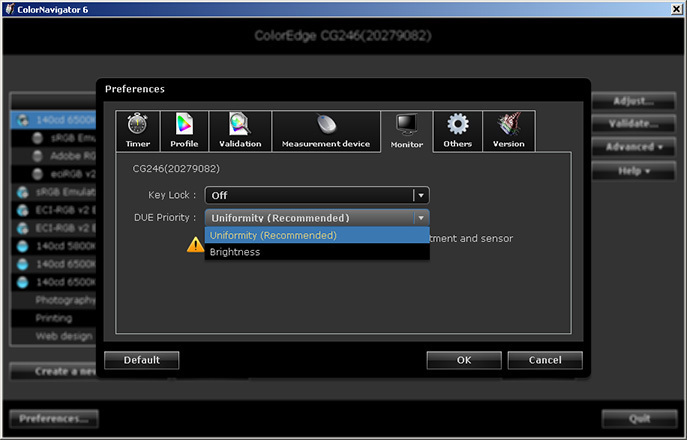The width and height of the screenshot is (687, 440).
Task: Go to the Others tab
Action: [457, 131]
